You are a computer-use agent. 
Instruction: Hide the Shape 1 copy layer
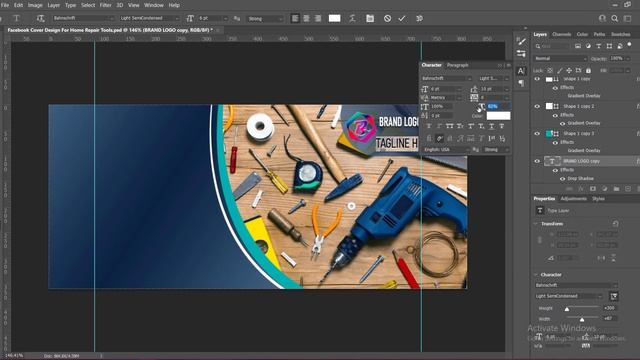537,79
